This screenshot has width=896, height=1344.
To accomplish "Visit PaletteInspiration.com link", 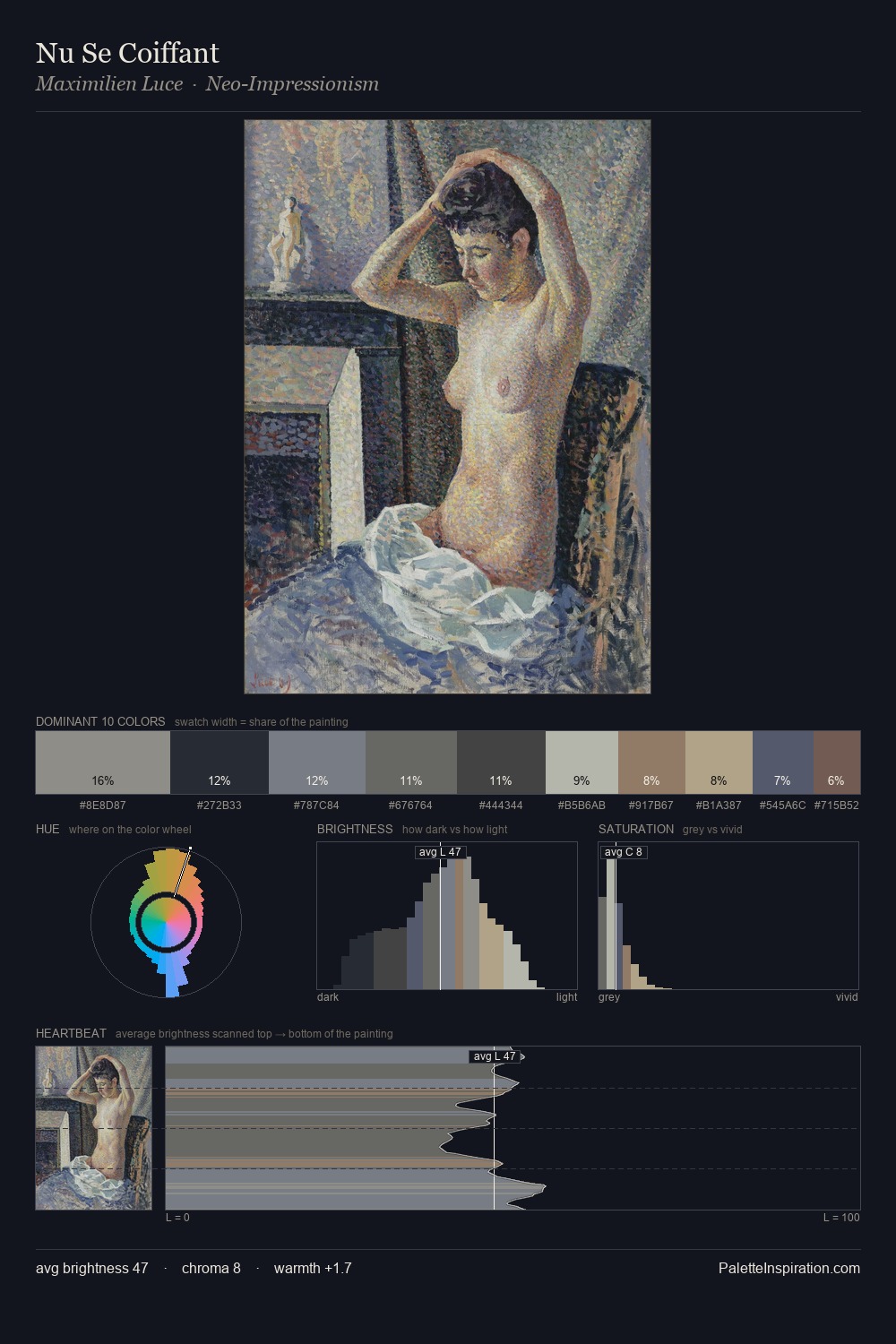I will (789, 1268).
